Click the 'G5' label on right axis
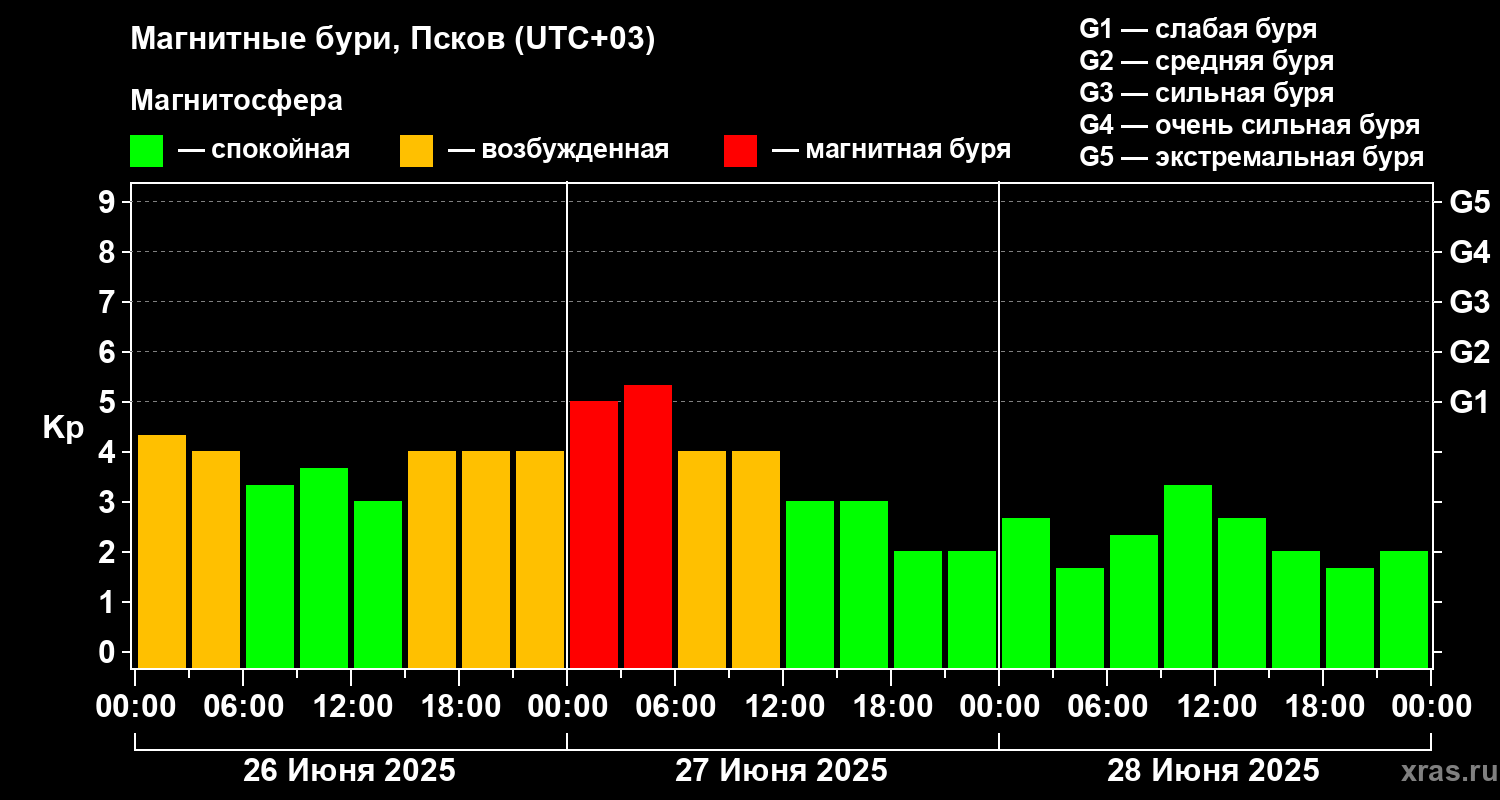Viewport: 1500px width, 800px height. (1469, 202)
